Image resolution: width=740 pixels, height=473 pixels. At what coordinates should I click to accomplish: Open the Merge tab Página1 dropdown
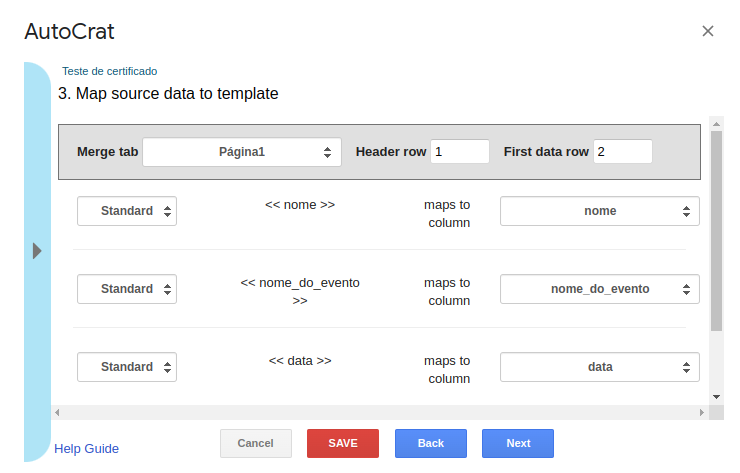coord(242,152)
